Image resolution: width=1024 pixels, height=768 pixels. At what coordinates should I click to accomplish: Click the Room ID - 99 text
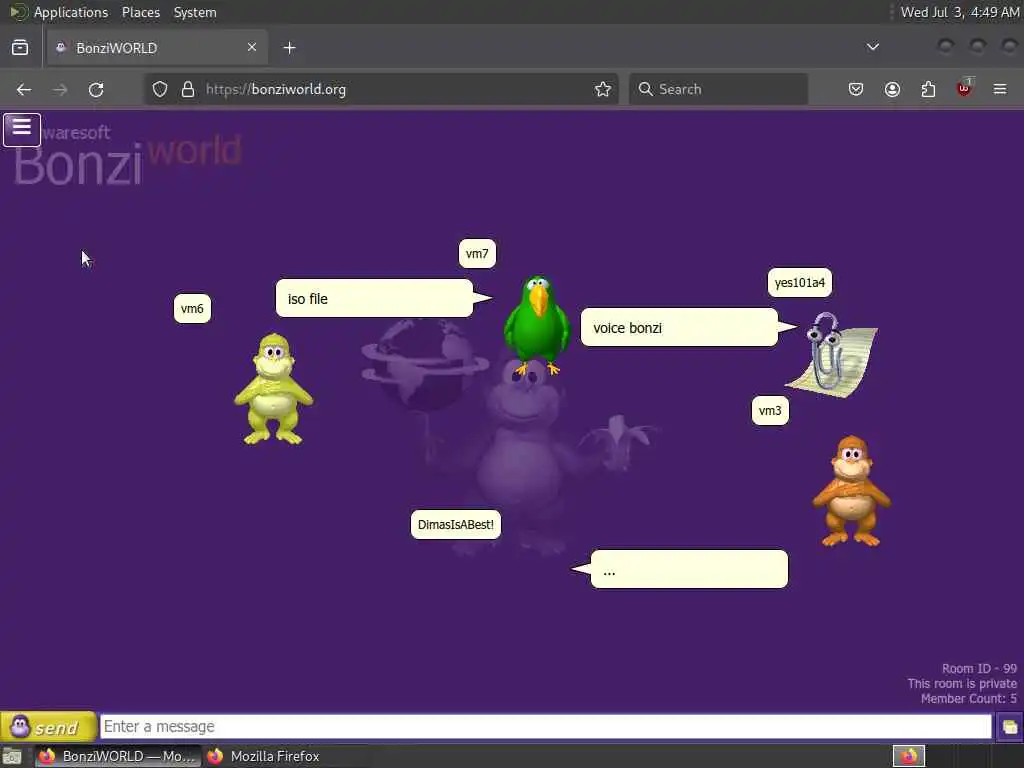click(x=979, y=669)
